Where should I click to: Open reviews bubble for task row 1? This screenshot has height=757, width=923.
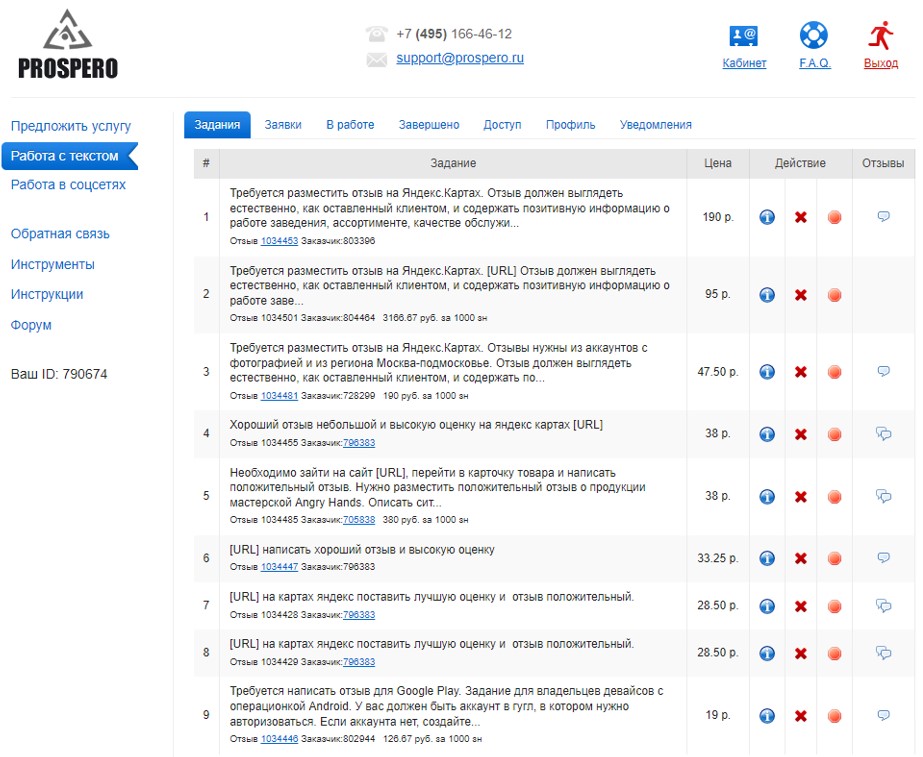pyautogui.click(x=883, y=217)
